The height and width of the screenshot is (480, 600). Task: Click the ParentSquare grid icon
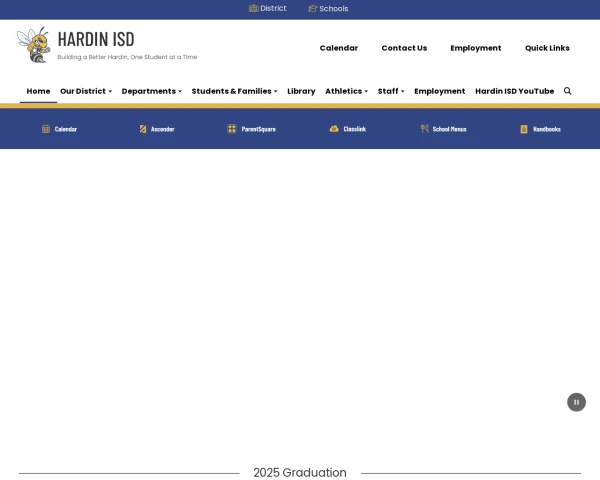pos(232,129)
